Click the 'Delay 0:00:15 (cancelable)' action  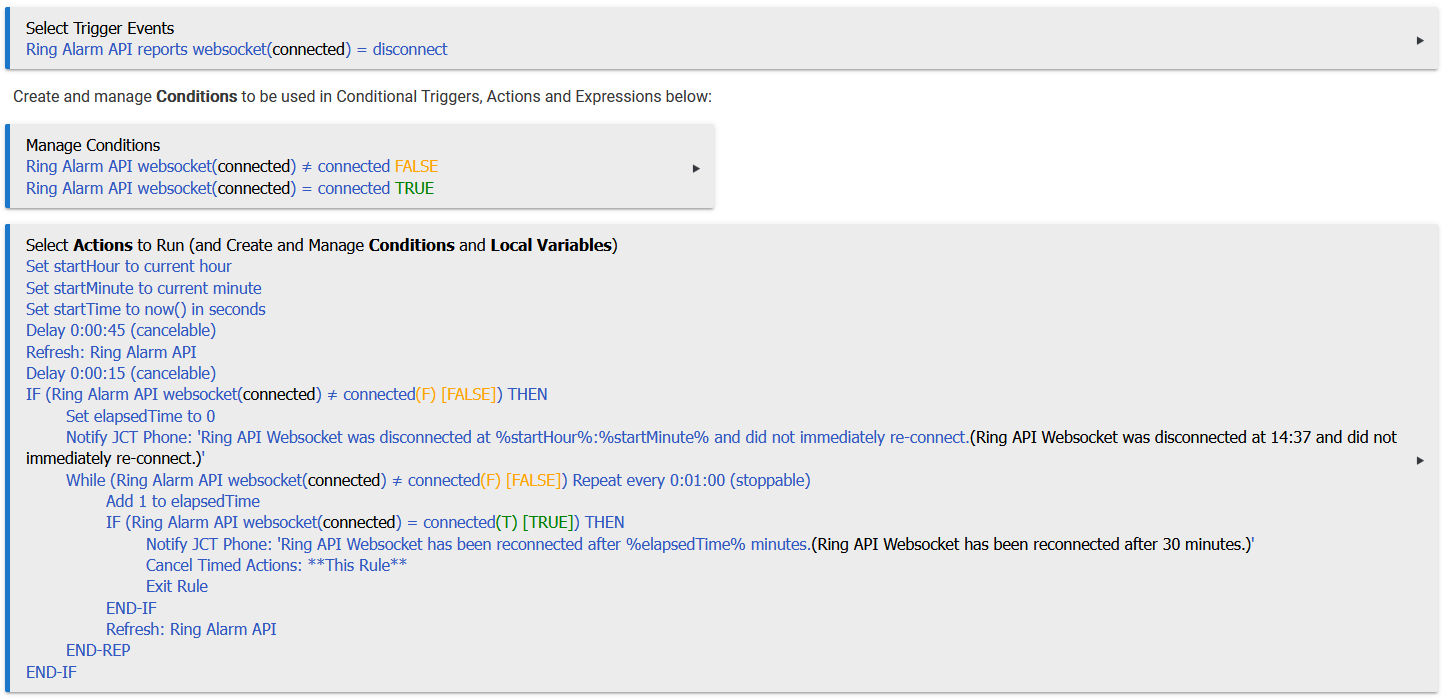pyautogui.click(x=121, y=373)
